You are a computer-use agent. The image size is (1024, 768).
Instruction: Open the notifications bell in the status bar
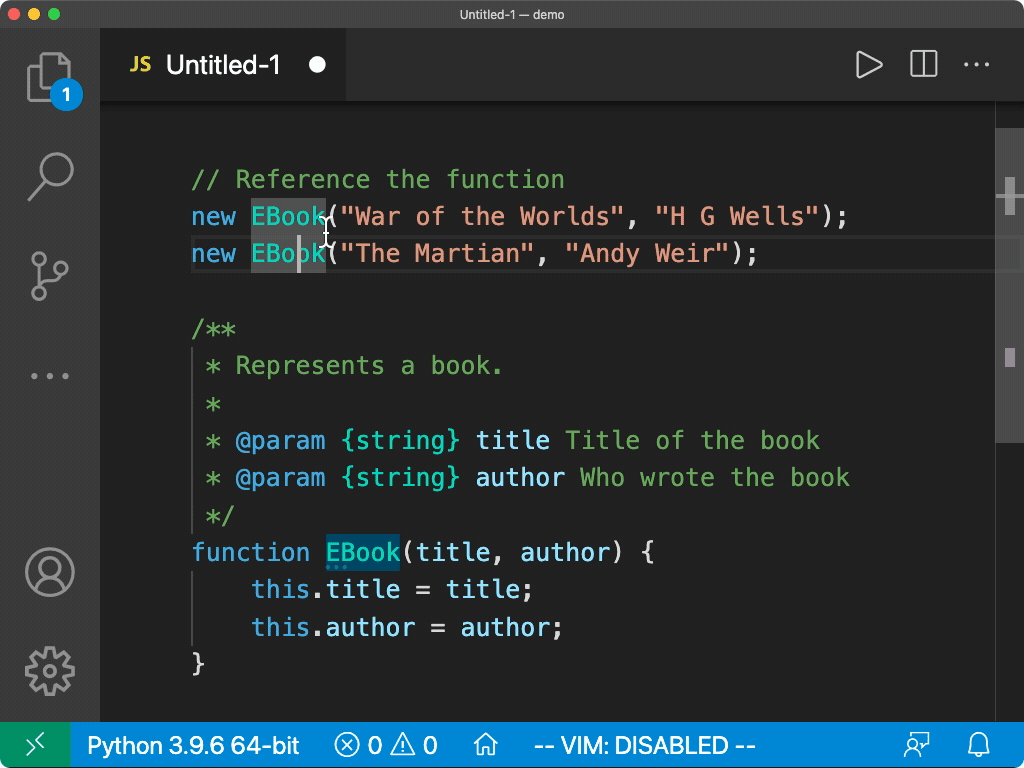pyautogui.click(x=978, y=745)
